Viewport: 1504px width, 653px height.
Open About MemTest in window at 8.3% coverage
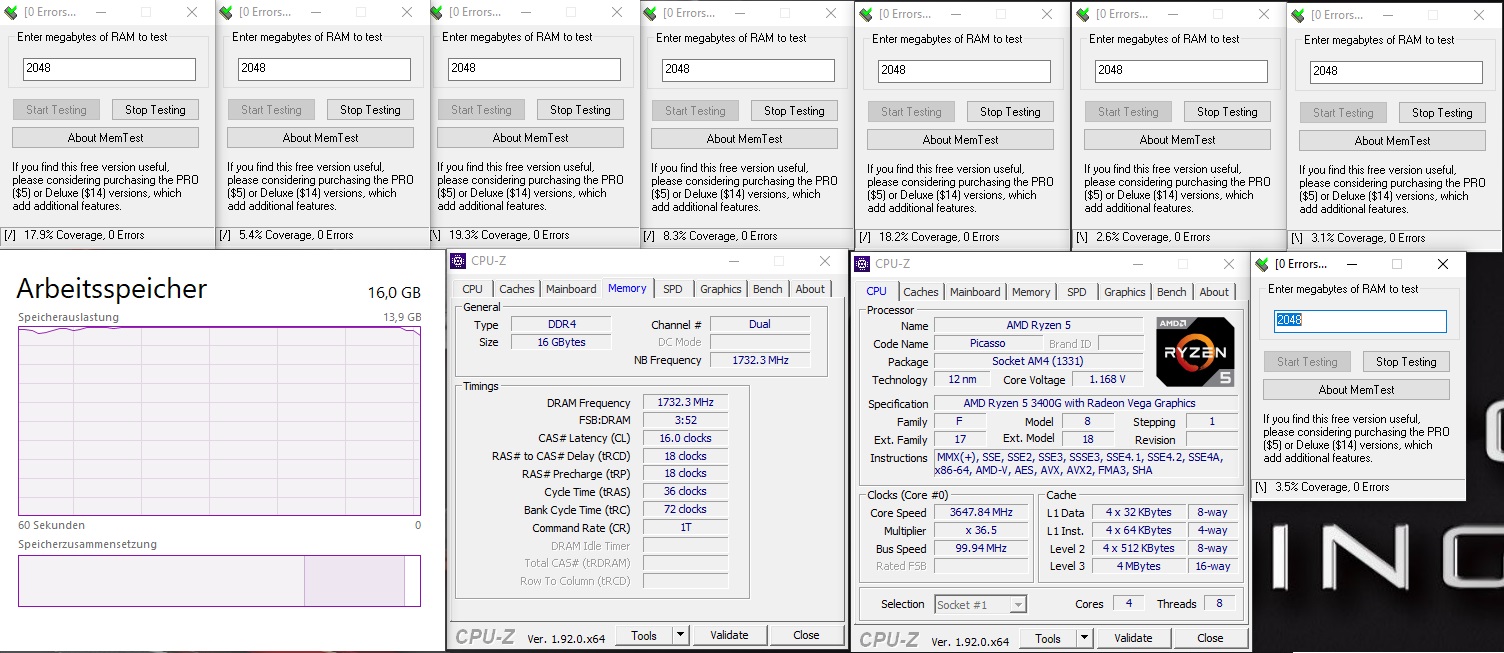tap(744, 139)
